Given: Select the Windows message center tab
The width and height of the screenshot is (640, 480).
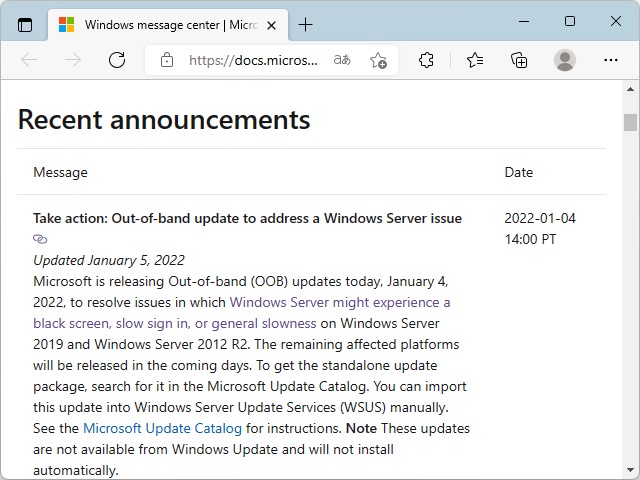Looking at the screenshot, I should (160, 24).
